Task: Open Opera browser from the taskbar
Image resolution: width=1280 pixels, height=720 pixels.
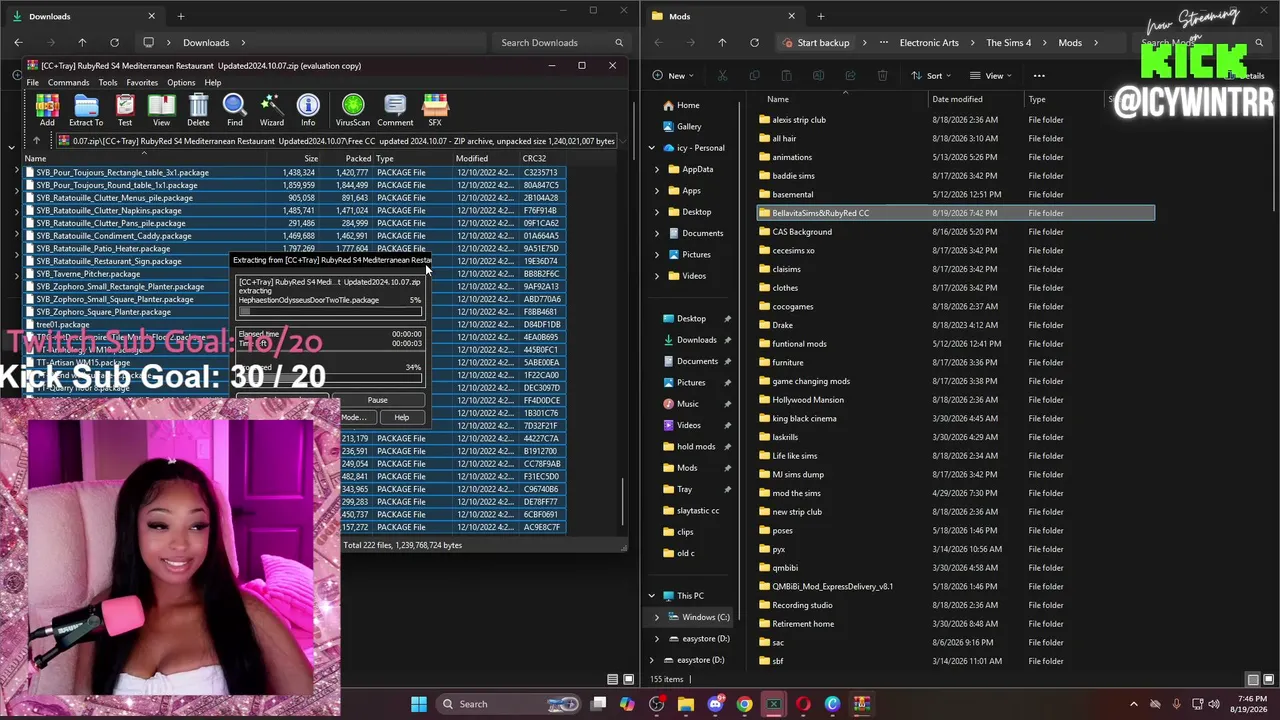Action: pos(803,704)
